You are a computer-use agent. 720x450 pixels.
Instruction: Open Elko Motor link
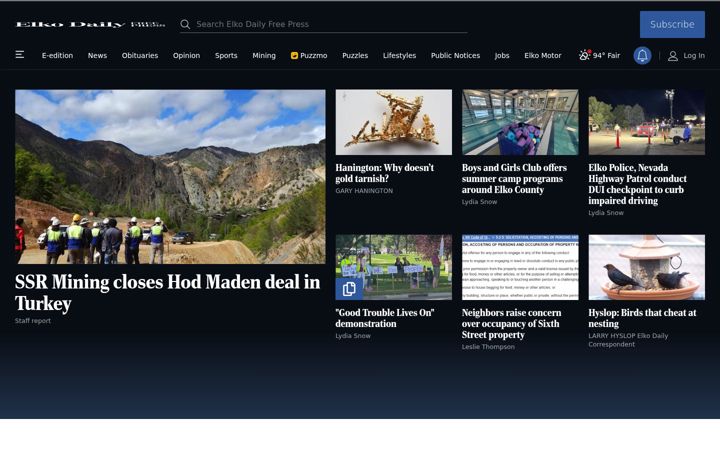[x=543, y=56]
